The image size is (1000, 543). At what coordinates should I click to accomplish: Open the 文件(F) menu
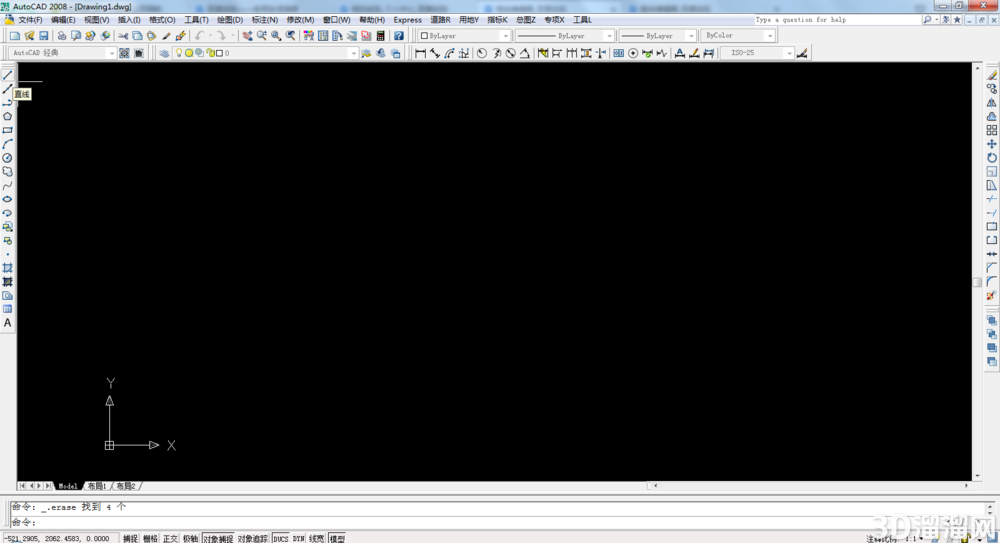[x=30, y=20]
